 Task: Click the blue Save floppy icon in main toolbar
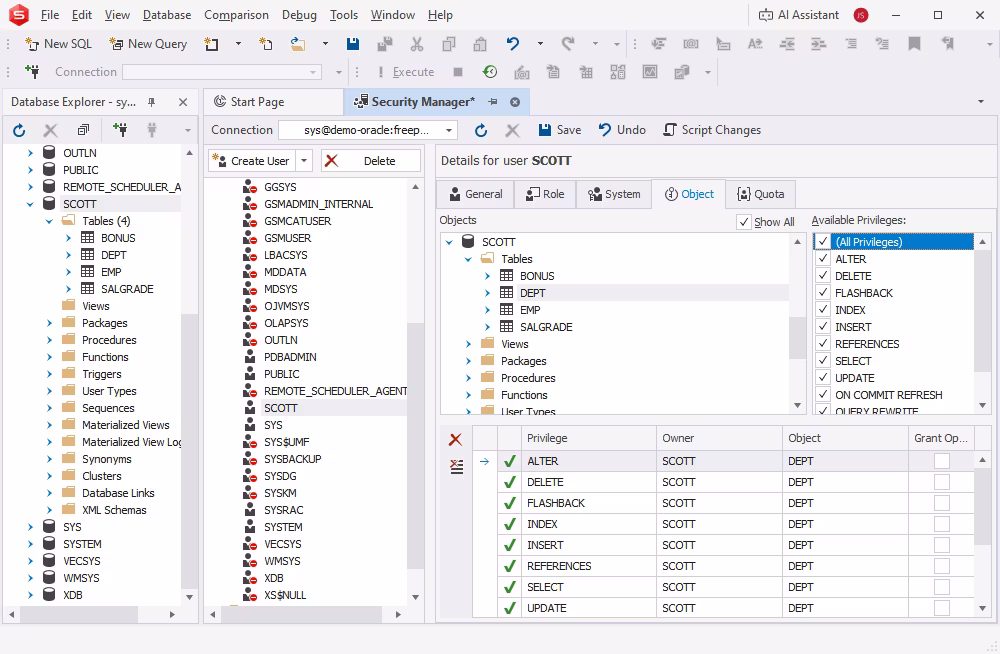pyautogui.click(x=353, y=44)
